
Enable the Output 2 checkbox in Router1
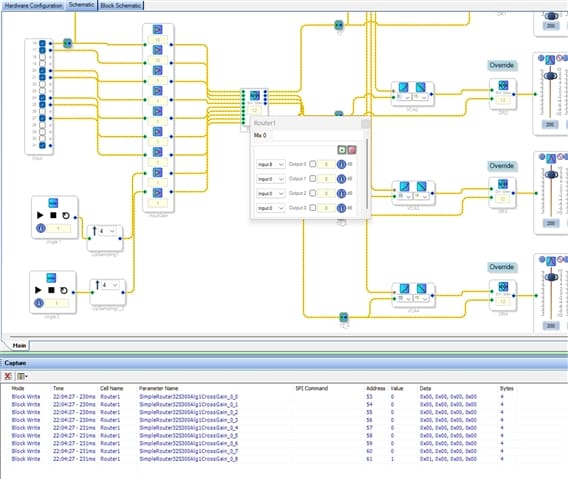313,193
